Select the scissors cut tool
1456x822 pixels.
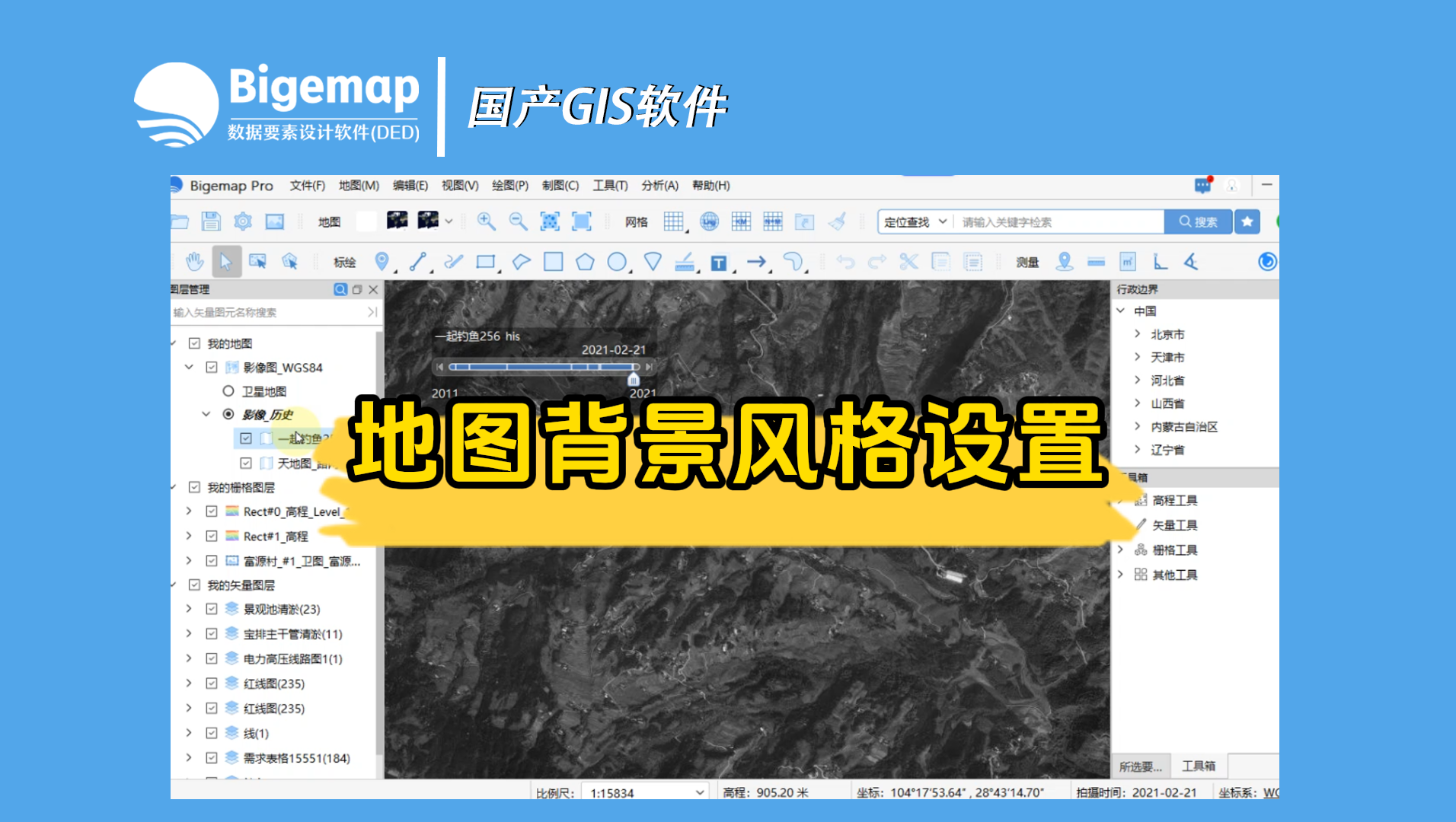click(908, 261)
